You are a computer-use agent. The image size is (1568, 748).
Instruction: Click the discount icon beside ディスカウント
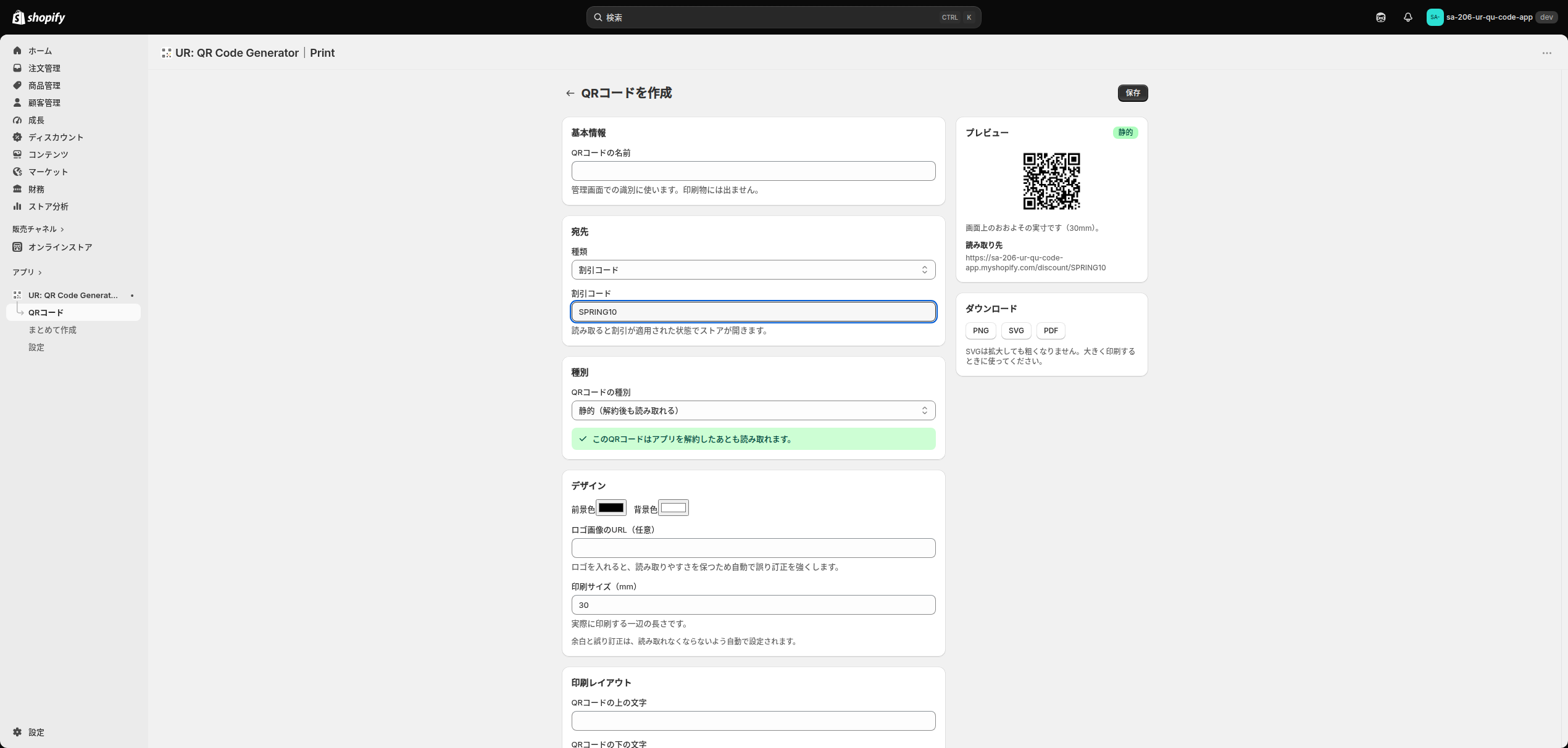17,137
